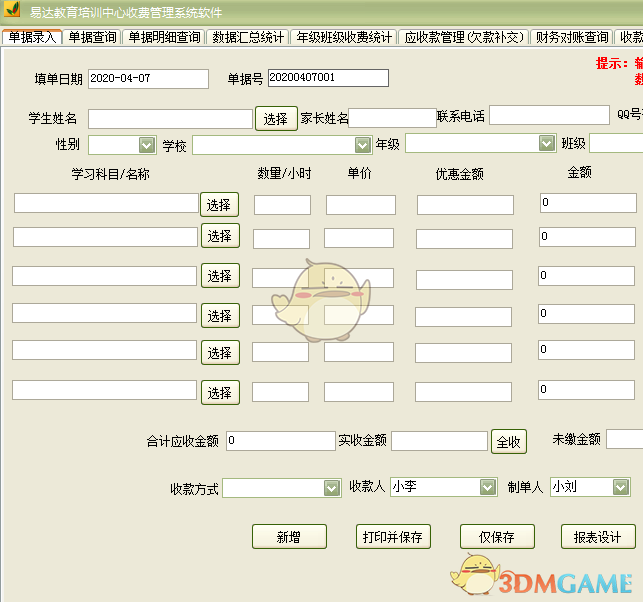This screenshot has height=602, width=643.
Task: Open the 年级 dropdown
Action: point(481,143)
